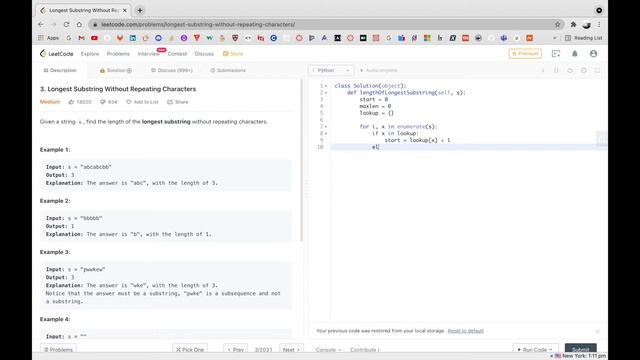This screenshot has height=360, width=640.
Task: Open the Chrome extensions puzzle icon
Action: [573, 24]
